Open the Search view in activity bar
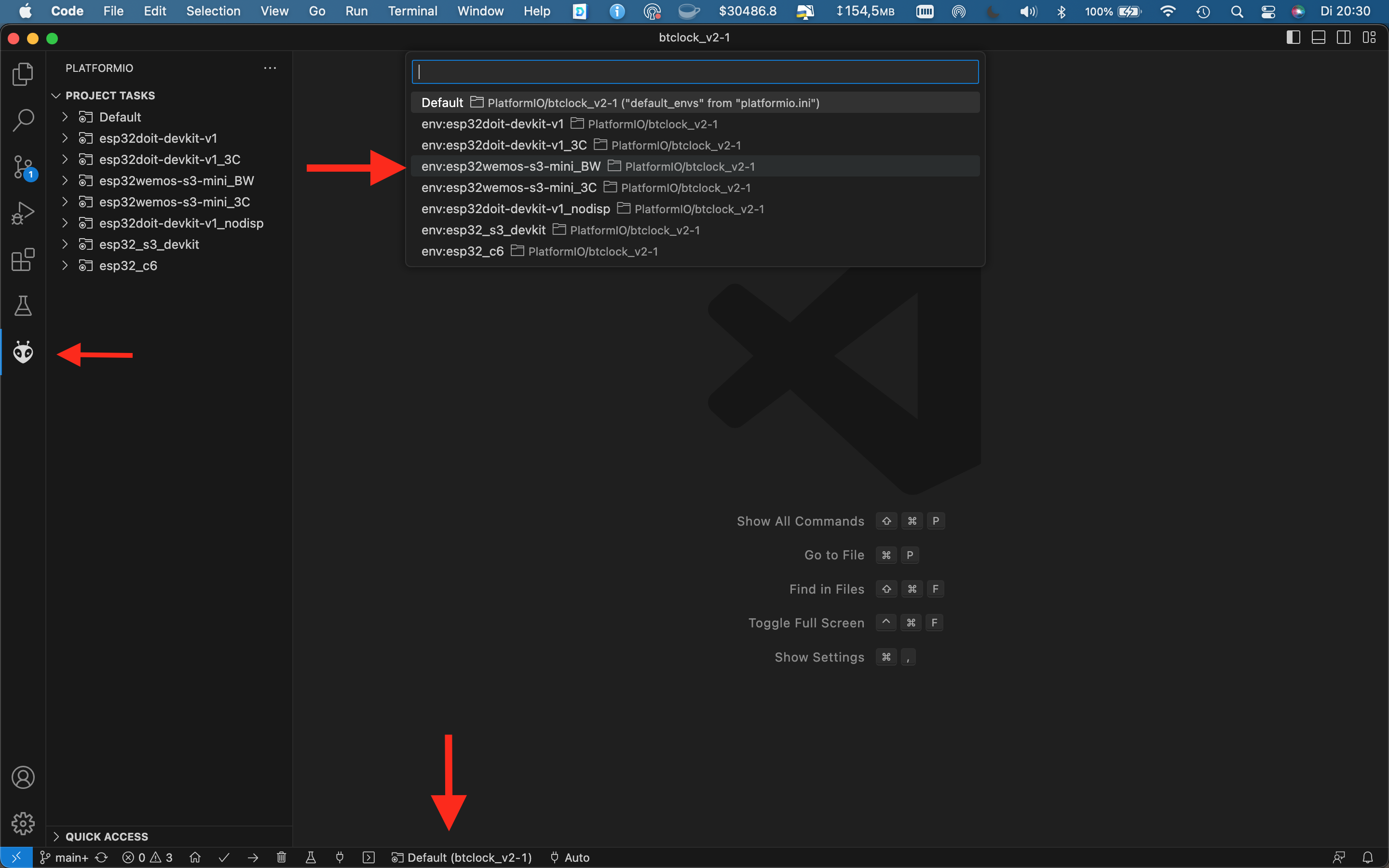1389x868 pixels. click(23, 121)
